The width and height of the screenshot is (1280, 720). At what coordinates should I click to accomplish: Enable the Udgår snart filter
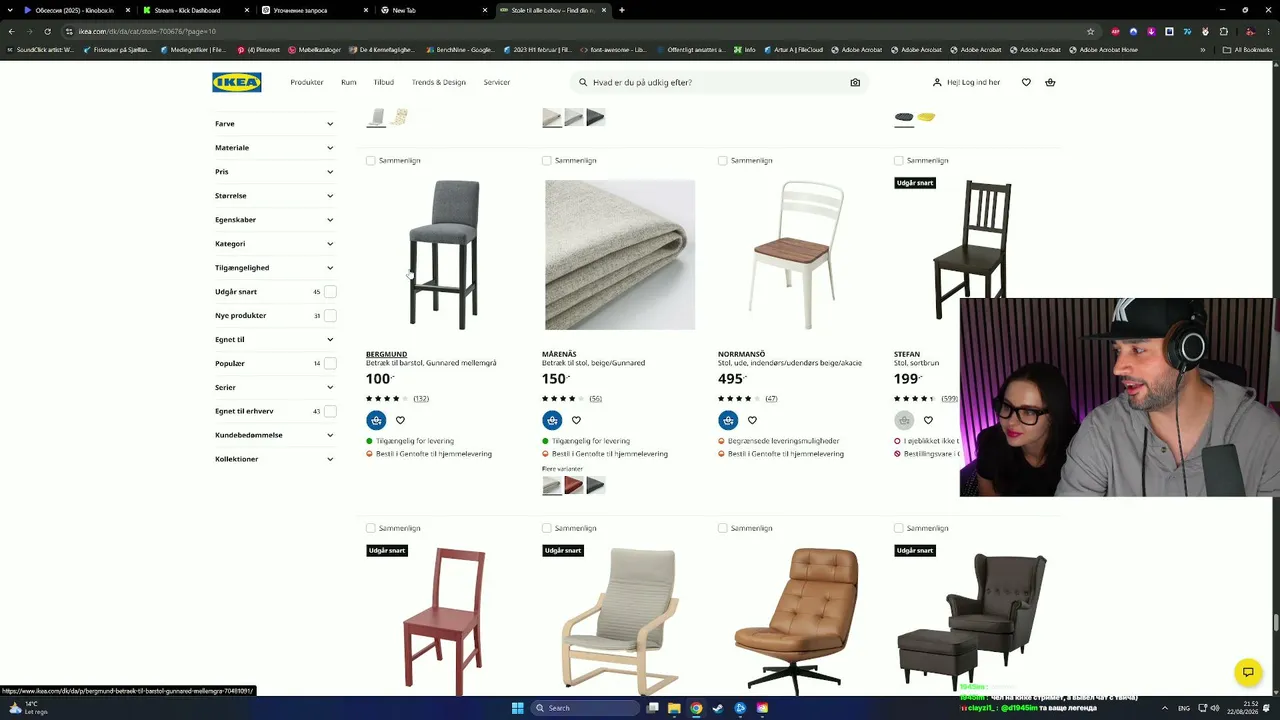pyautogui.click(x=330, y=292)
